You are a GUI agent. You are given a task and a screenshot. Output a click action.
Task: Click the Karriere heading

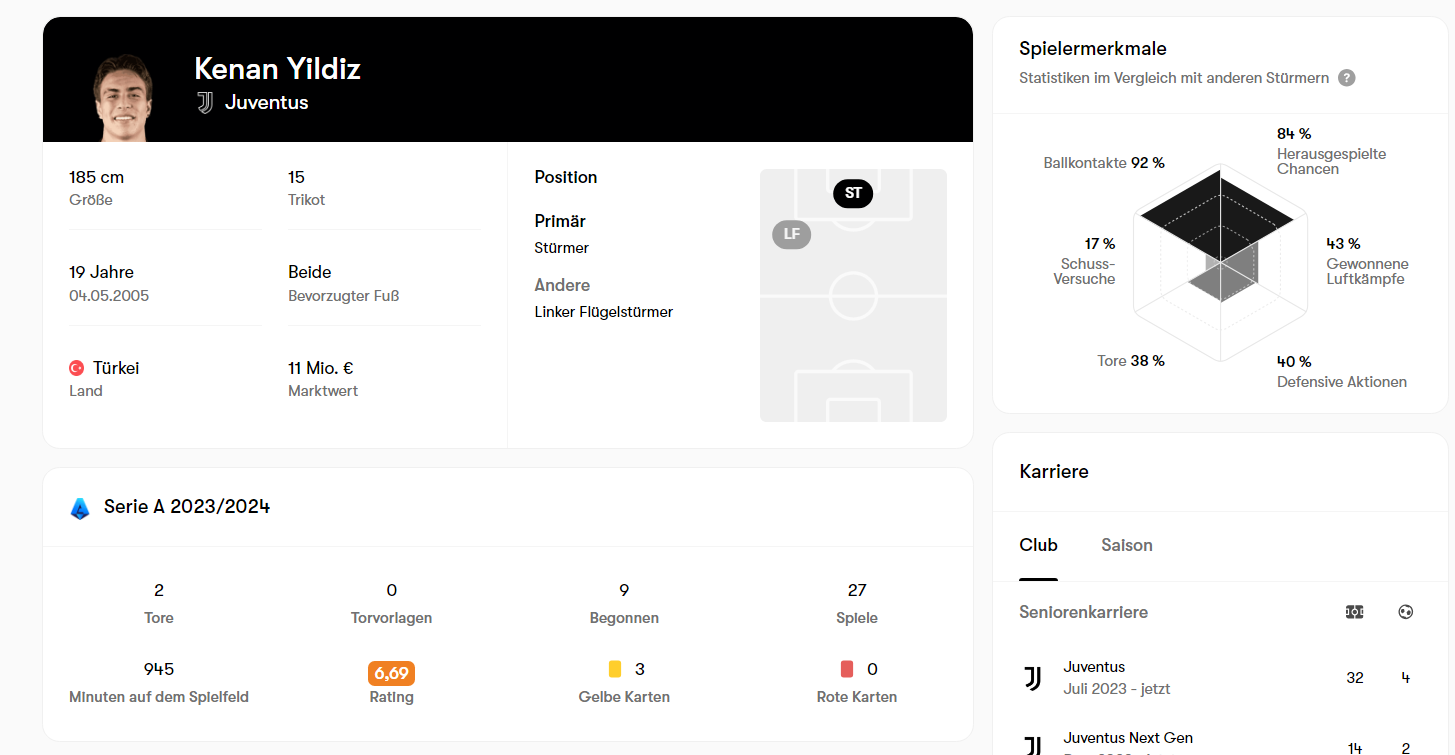click(1054, 471)
